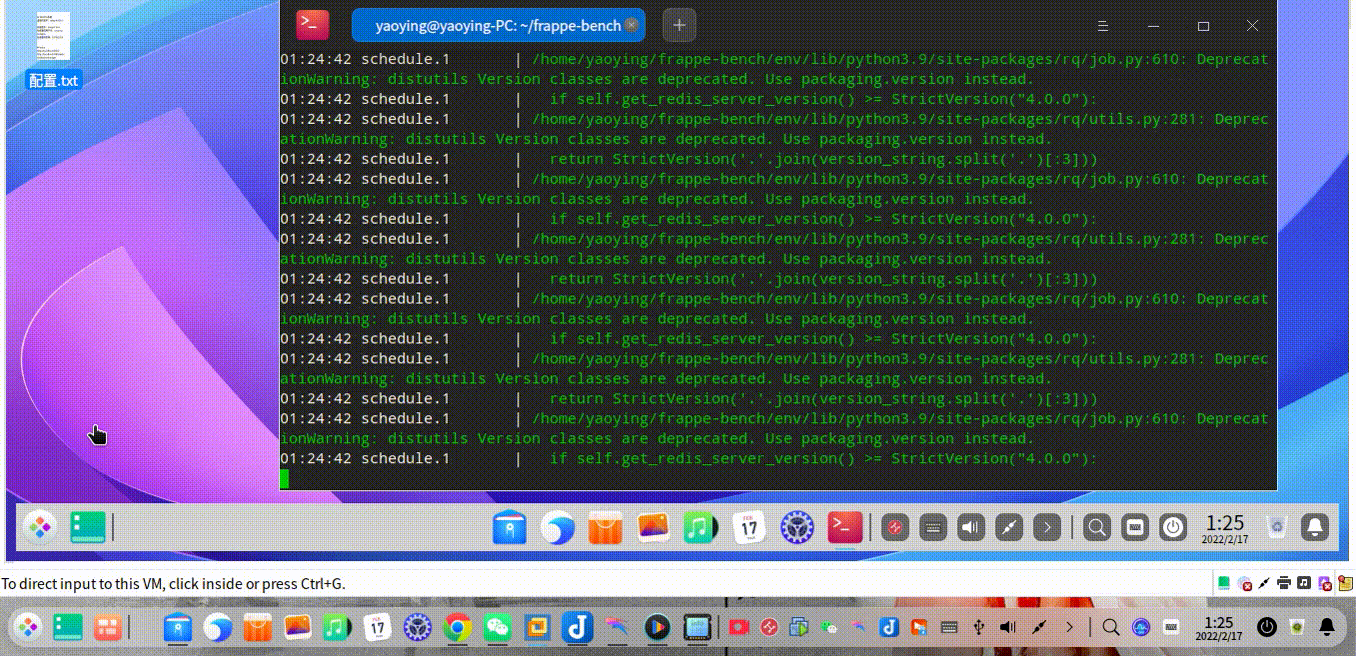
Task: Open Control Center in the host dock
Action: click(416, 627)
